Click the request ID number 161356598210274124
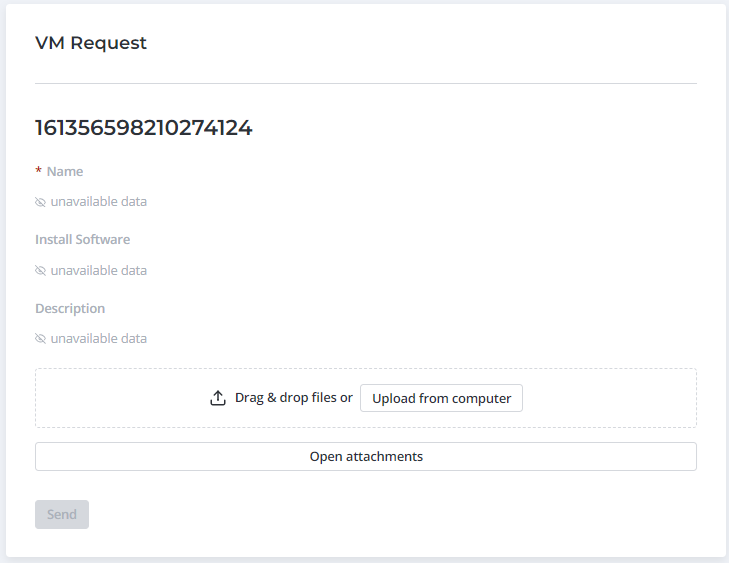This screenshot has width=729, height=563. (143, 128)
